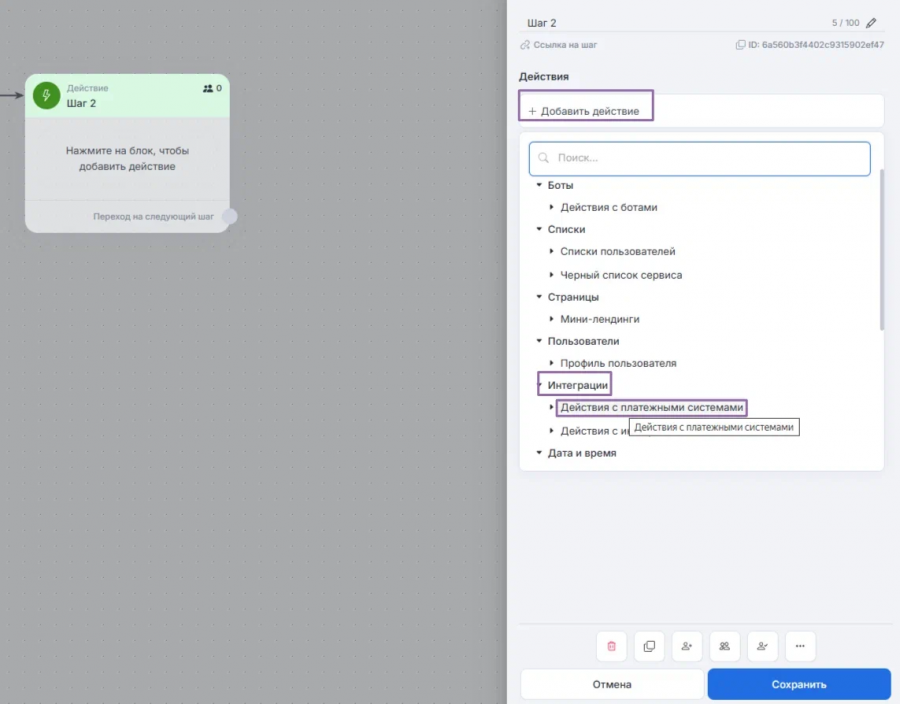
Task: Click the green lightning icon on Шаг 2 block
Action: coord(46,95)
